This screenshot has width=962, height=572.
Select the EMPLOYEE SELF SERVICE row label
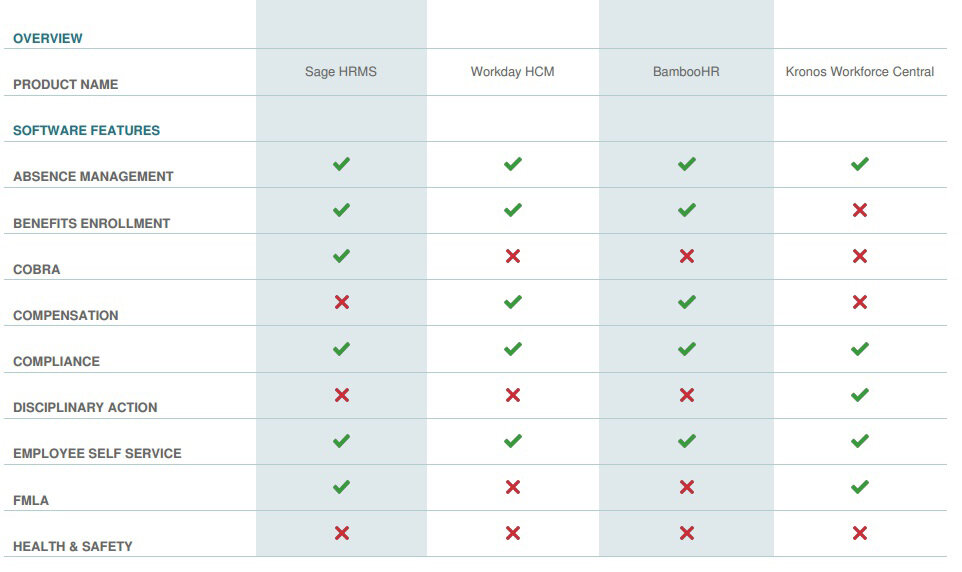point(97,453)
